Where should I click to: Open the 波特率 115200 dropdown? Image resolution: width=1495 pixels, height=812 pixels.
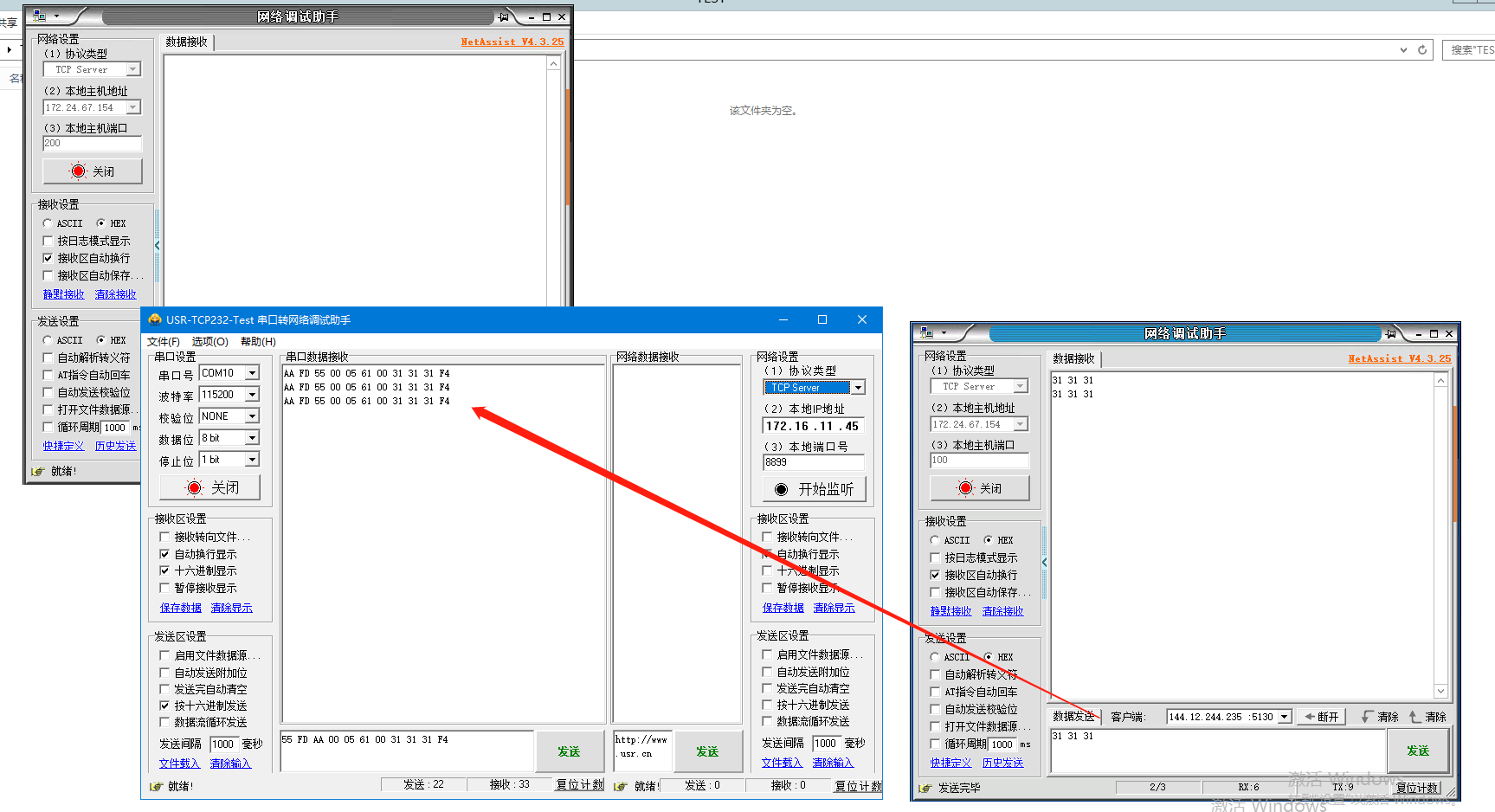click(252, 395)
